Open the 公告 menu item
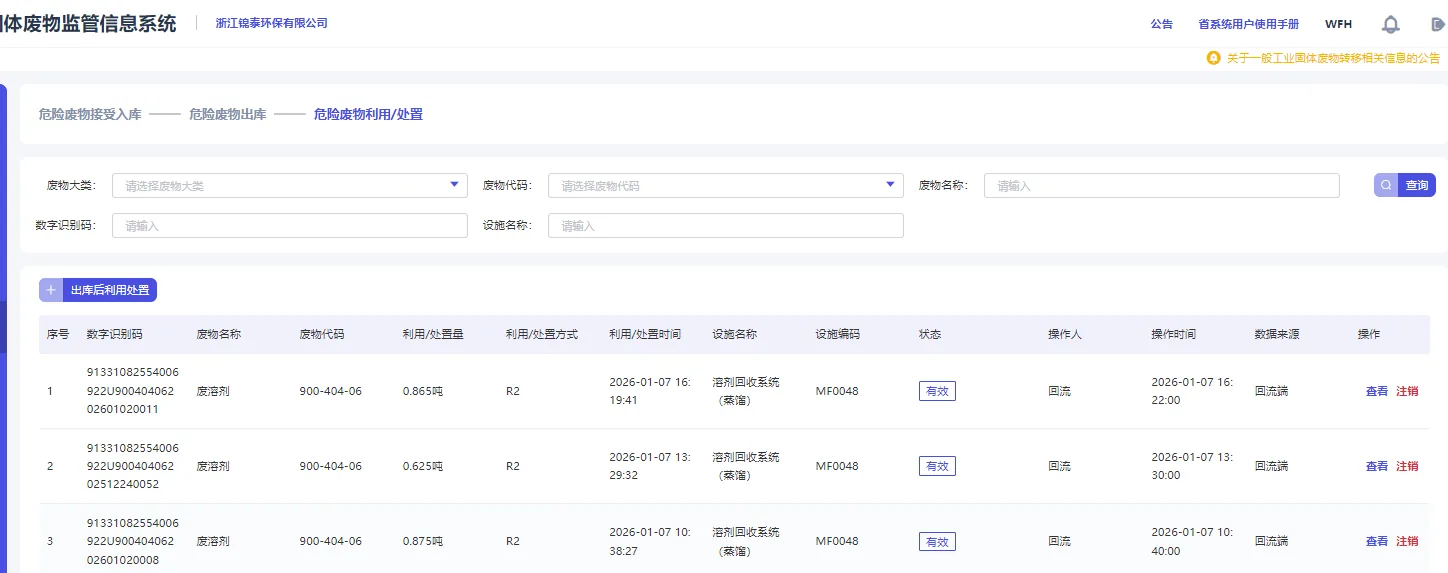 coord(1162,24)
